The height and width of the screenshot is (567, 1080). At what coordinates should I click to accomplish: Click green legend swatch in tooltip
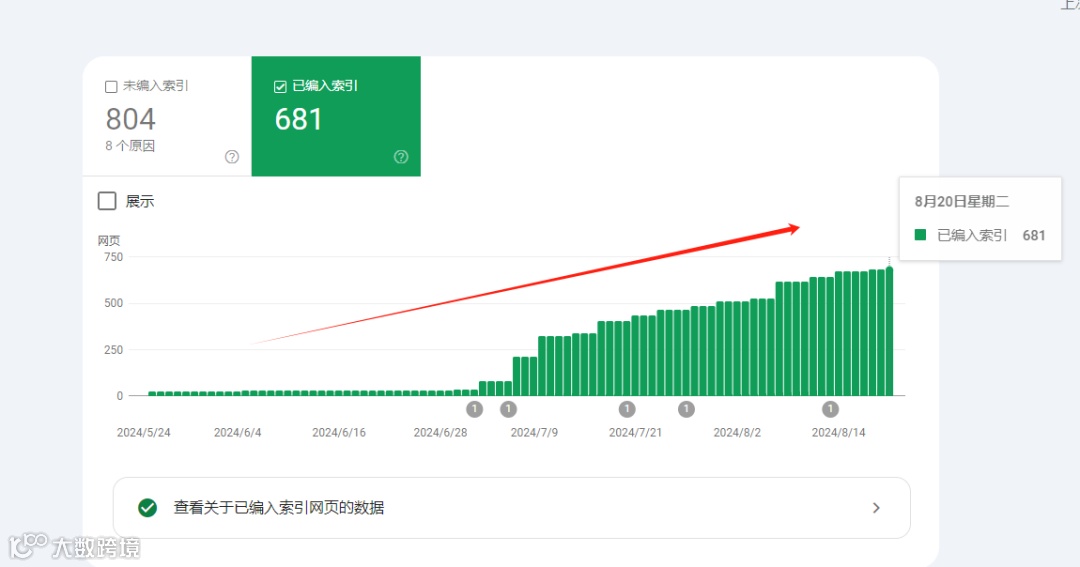[920, 235]
